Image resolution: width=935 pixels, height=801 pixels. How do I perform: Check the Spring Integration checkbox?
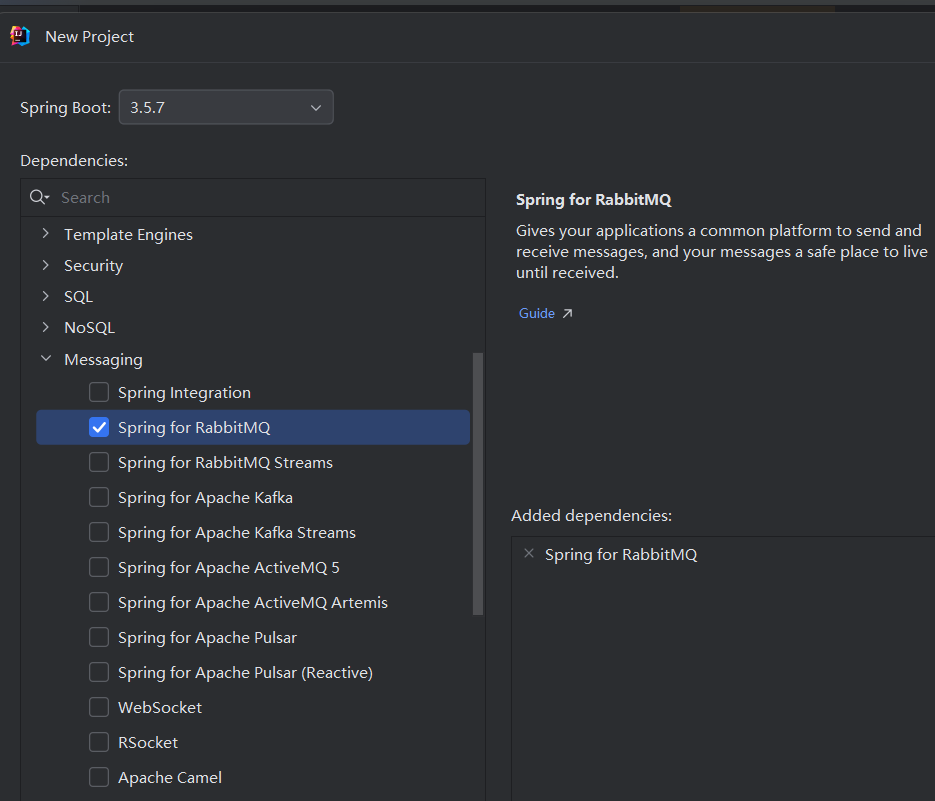coord(99,392)
